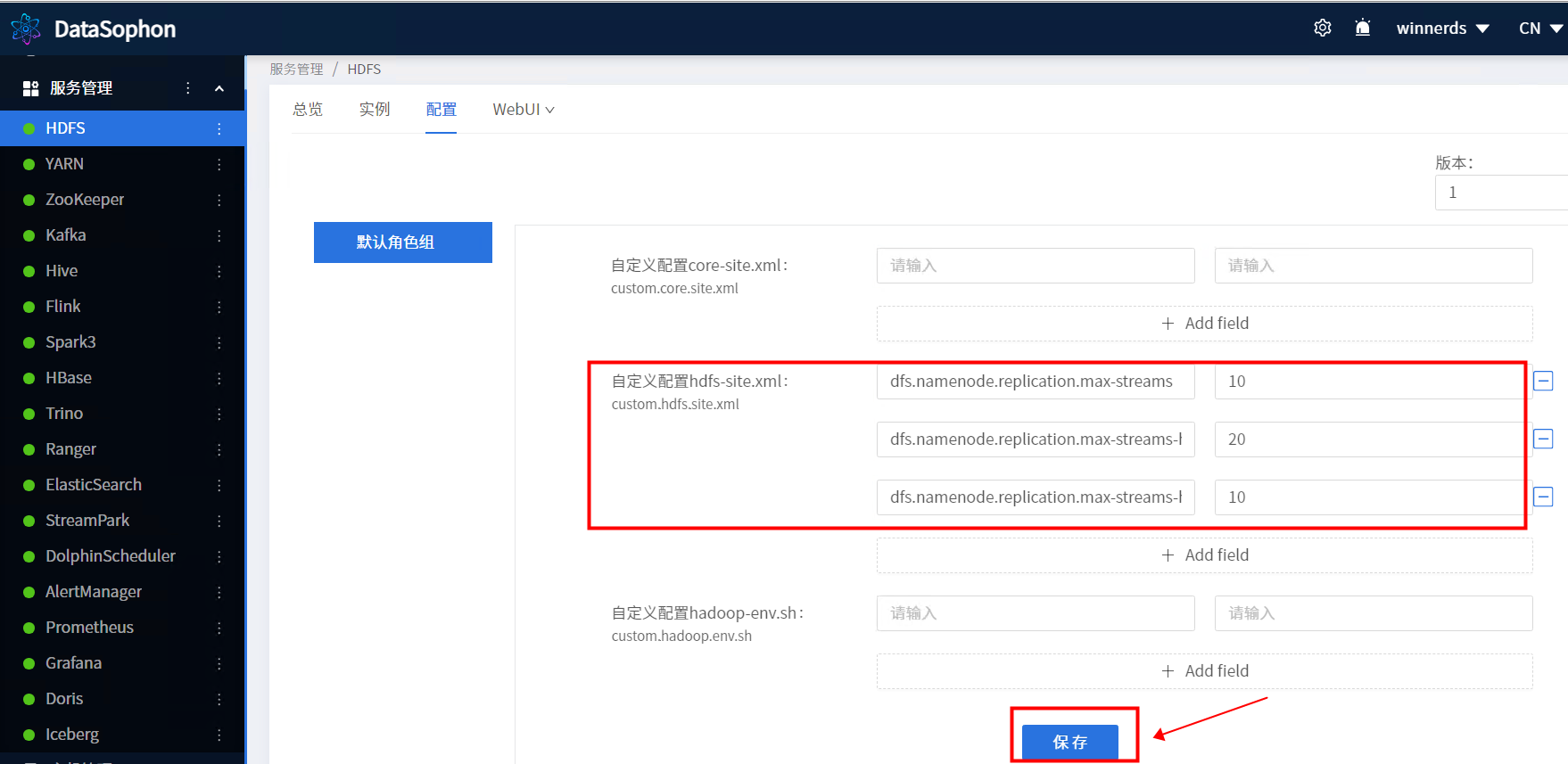Click HDFS breadcrumb text
The width and height of the screenshot is (1568, 764).
pos(364,70)
